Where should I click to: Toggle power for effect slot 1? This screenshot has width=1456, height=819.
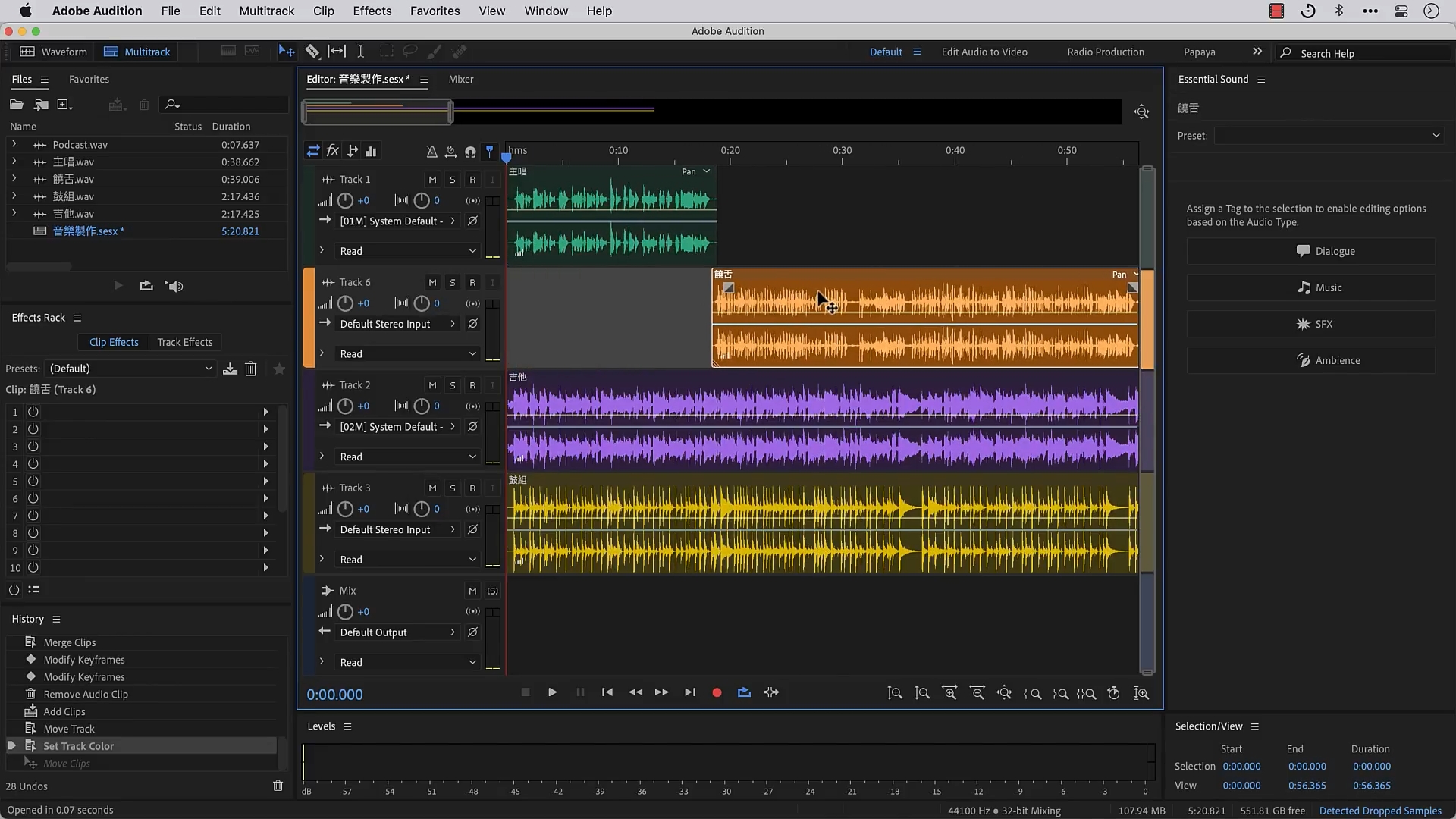click(x=33, y=412)
